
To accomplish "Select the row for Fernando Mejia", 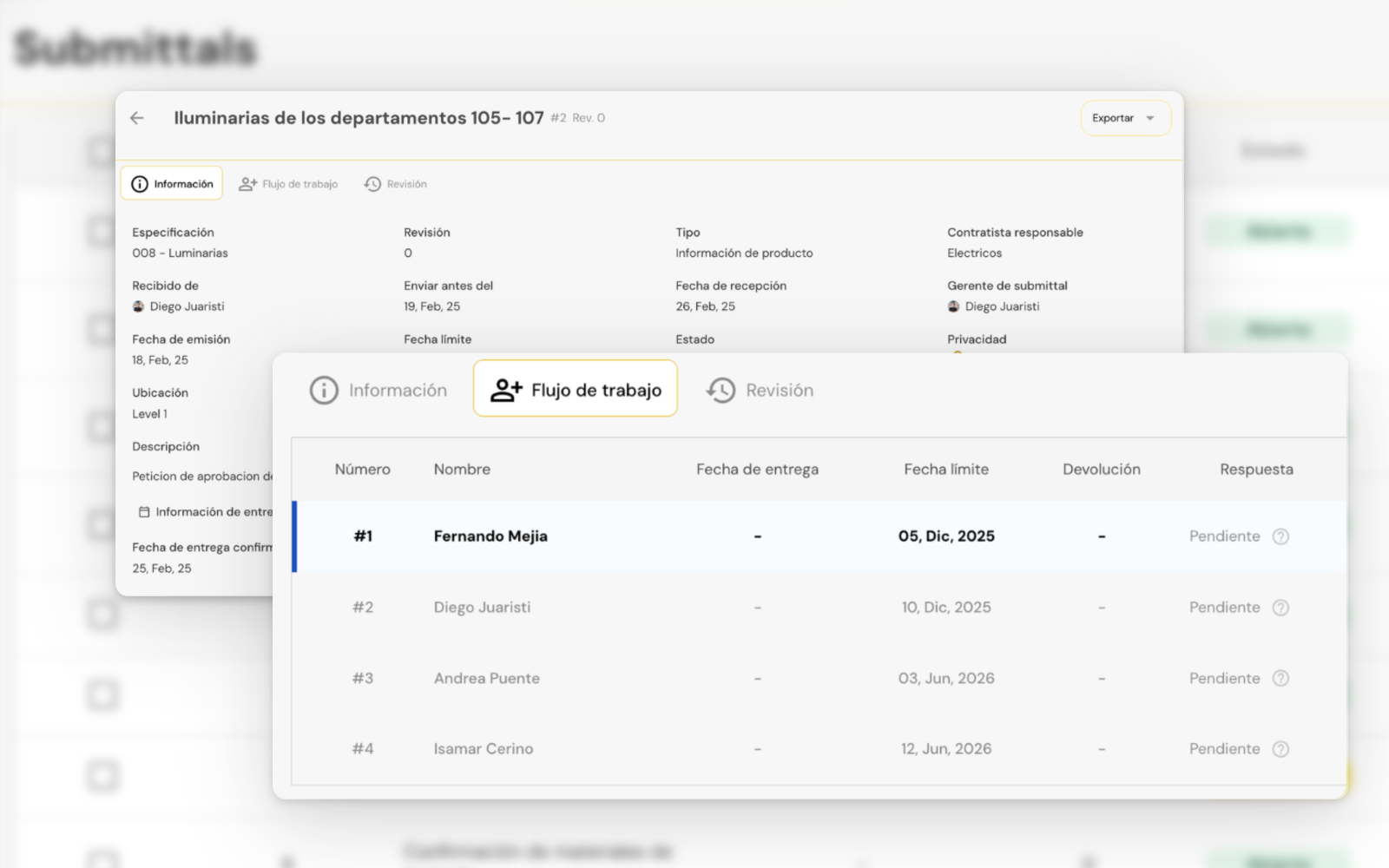I will [820, 536].
